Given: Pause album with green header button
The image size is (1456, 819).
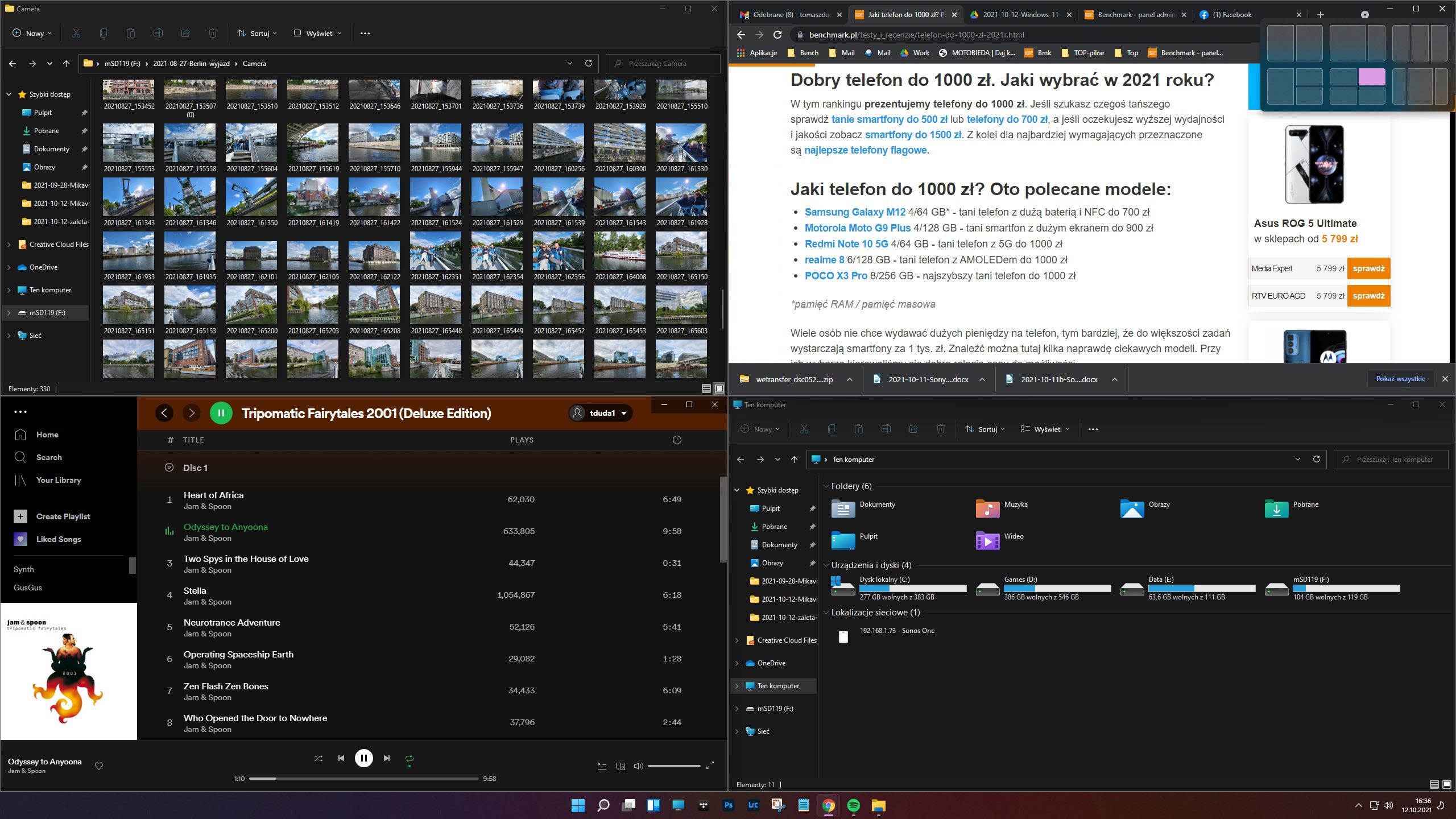Looking at the screenshot, I should coord(221,413).
